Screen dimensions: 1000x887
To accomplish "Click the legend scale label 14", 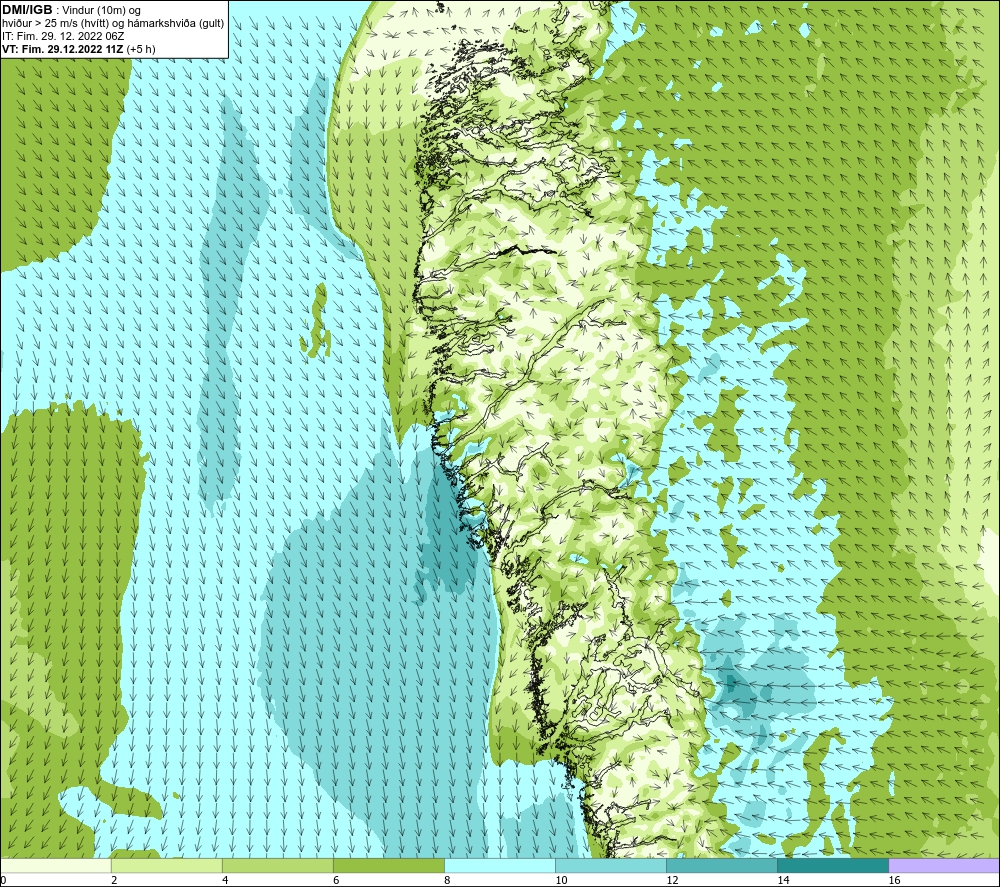I will (x=783, y=880).
